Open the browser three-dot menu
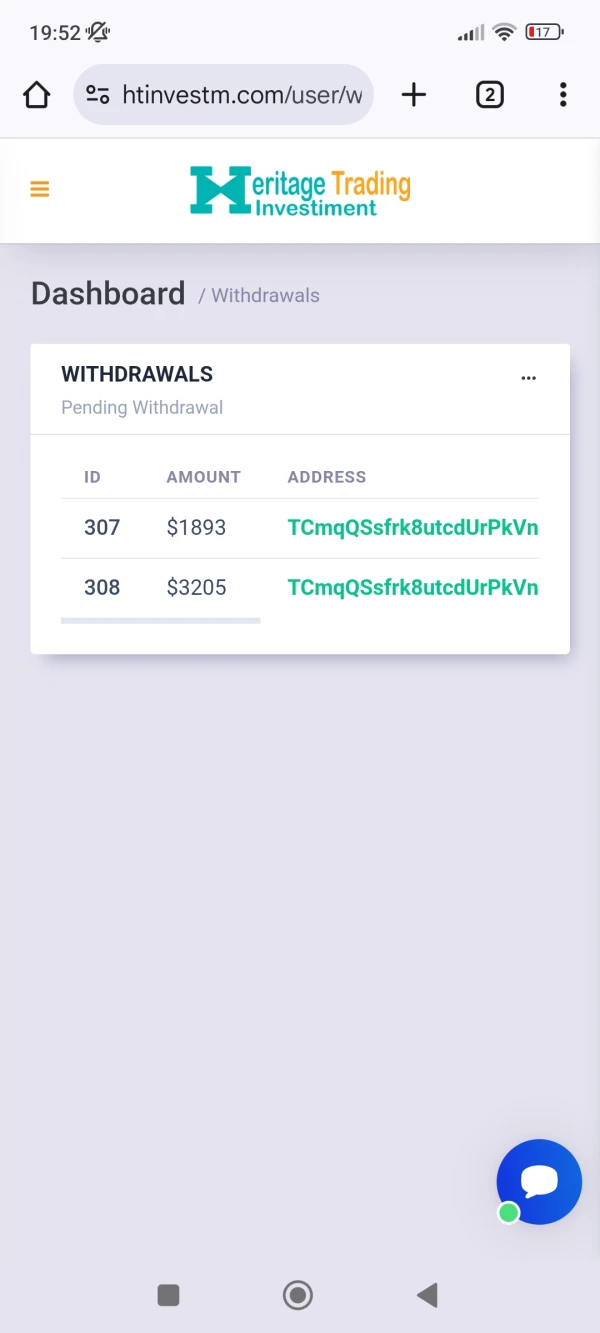Screen dimensions: 600x1333 coord(563,95)
